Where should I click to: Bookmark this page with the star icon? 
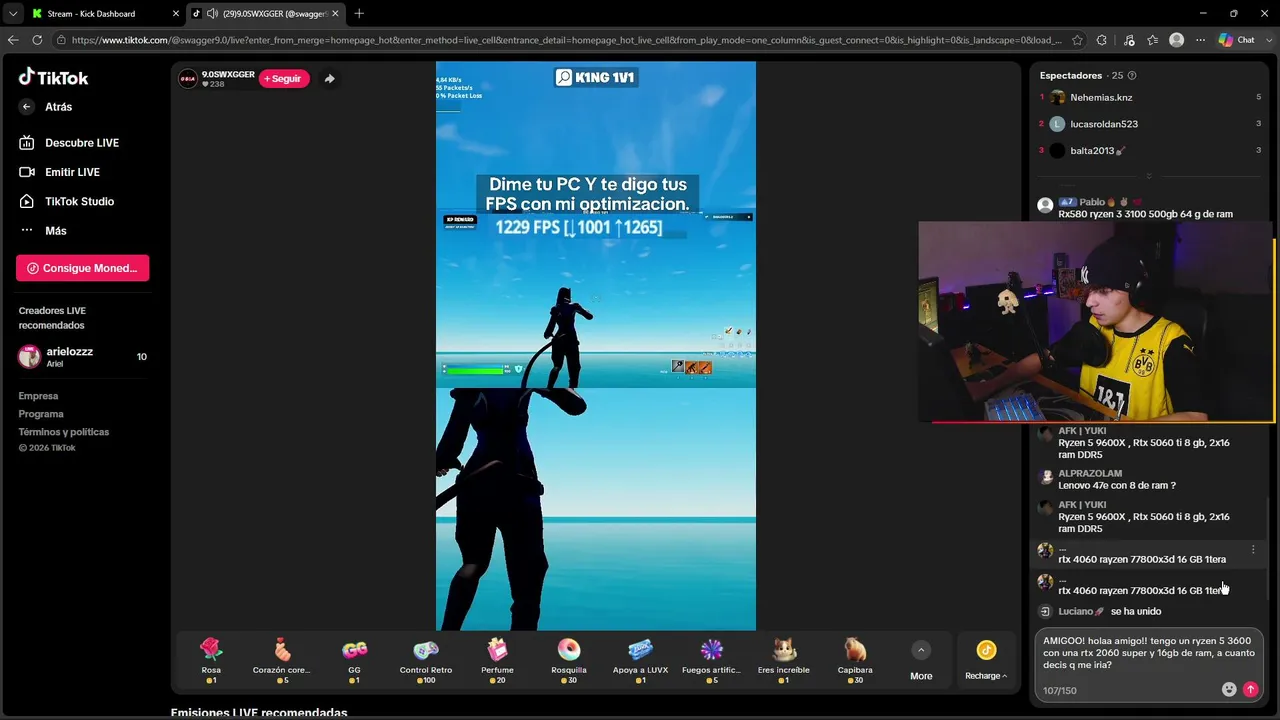pyautogui.click(x=1077, y=40)
